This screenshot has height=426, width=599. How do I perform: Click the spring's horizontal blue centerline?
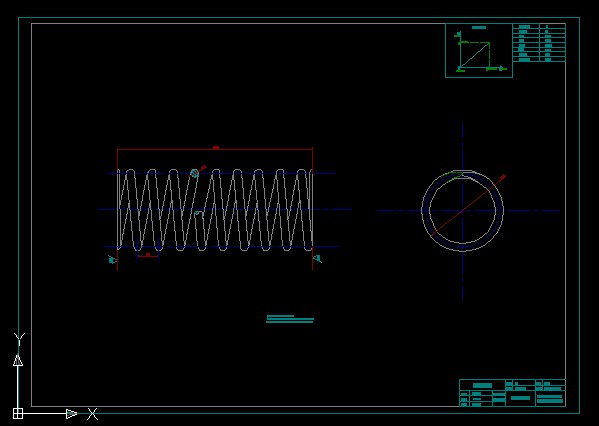point(225,209)
